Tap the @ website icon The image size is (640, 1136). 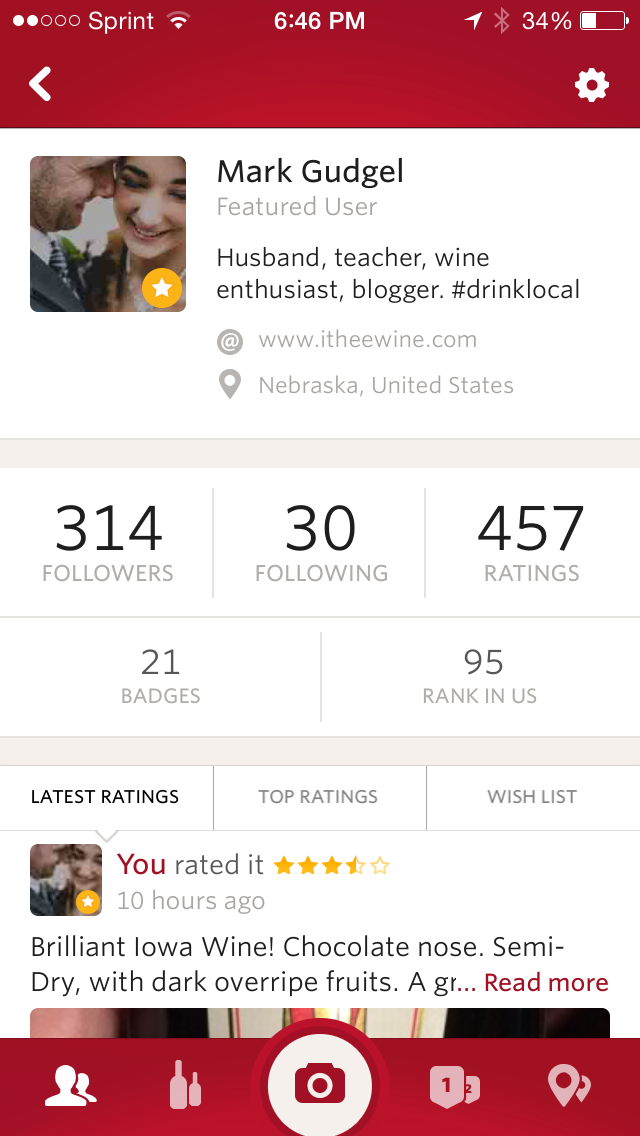click(230, 341)
